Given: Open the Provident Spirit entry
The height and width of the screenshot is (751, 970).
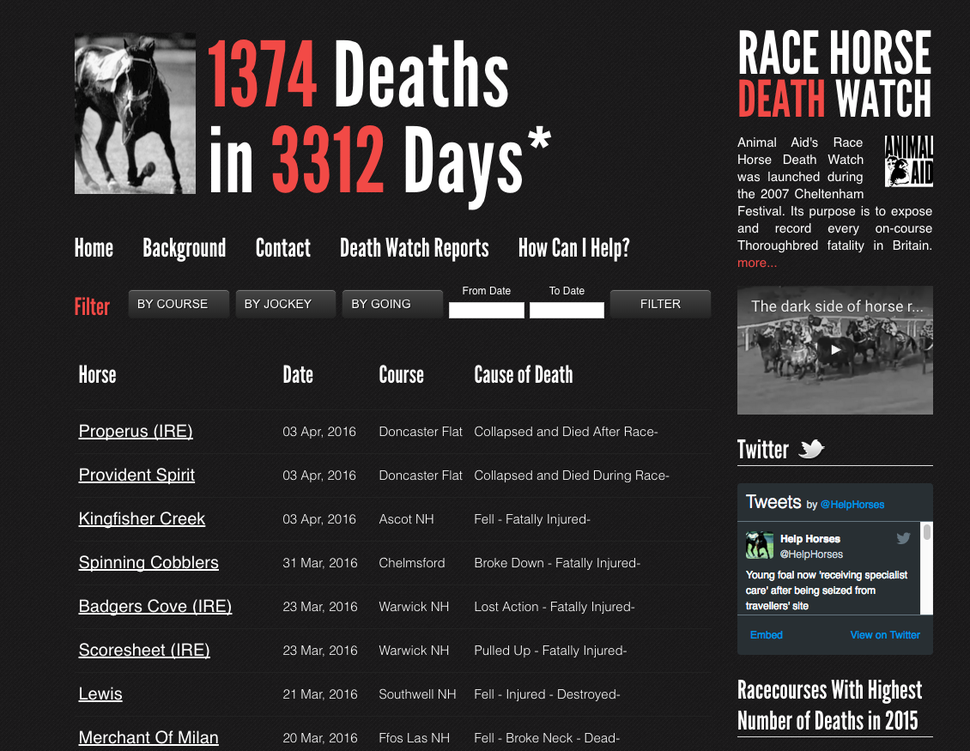Looking at the screenshot, I should (137, 474).
